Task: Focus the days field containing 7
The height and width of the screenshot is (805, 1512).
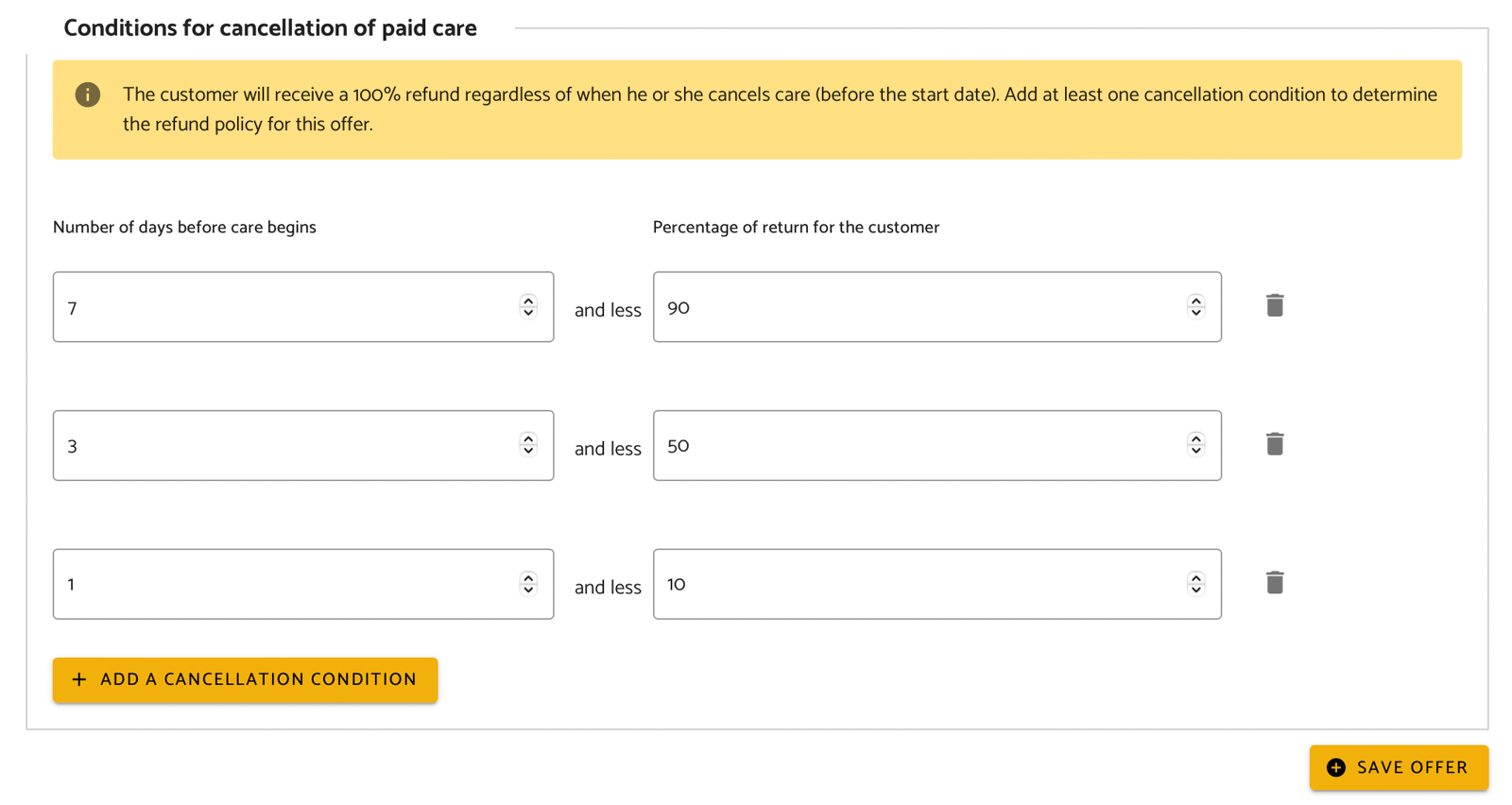Action: pyautogui.click(x=303, y=307)
